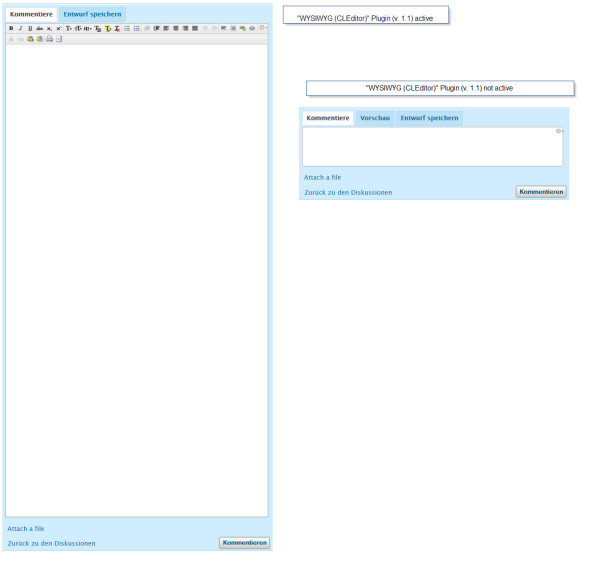Click inside the large WYSIWYG text area
Viewport: 600px width, 566px height.
tap(137, 281)
